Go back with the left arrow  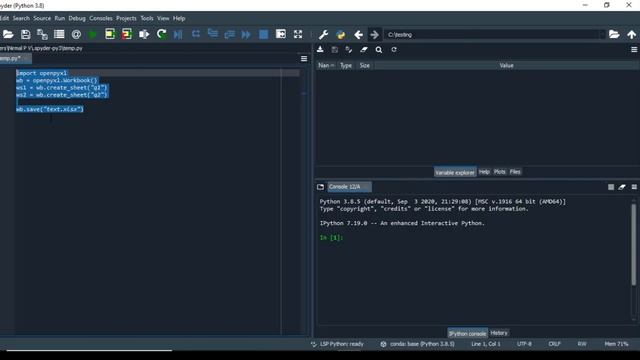click(x=358, y=35)
